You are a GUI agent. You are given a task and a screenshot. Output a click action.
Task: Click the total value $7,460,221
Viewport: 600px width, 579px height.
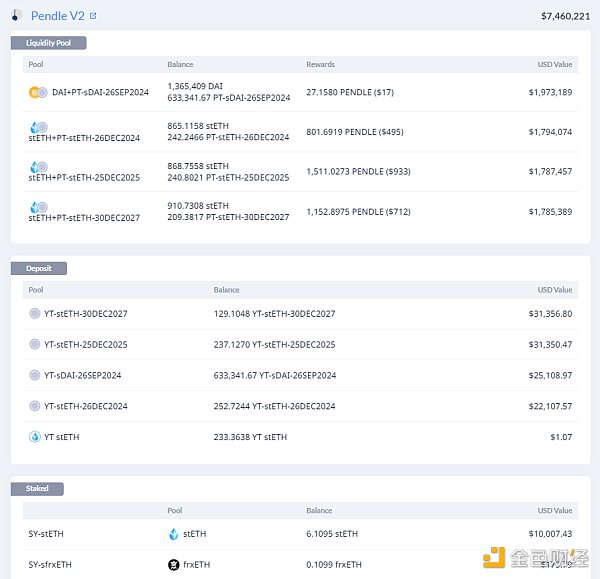point(565,16)
